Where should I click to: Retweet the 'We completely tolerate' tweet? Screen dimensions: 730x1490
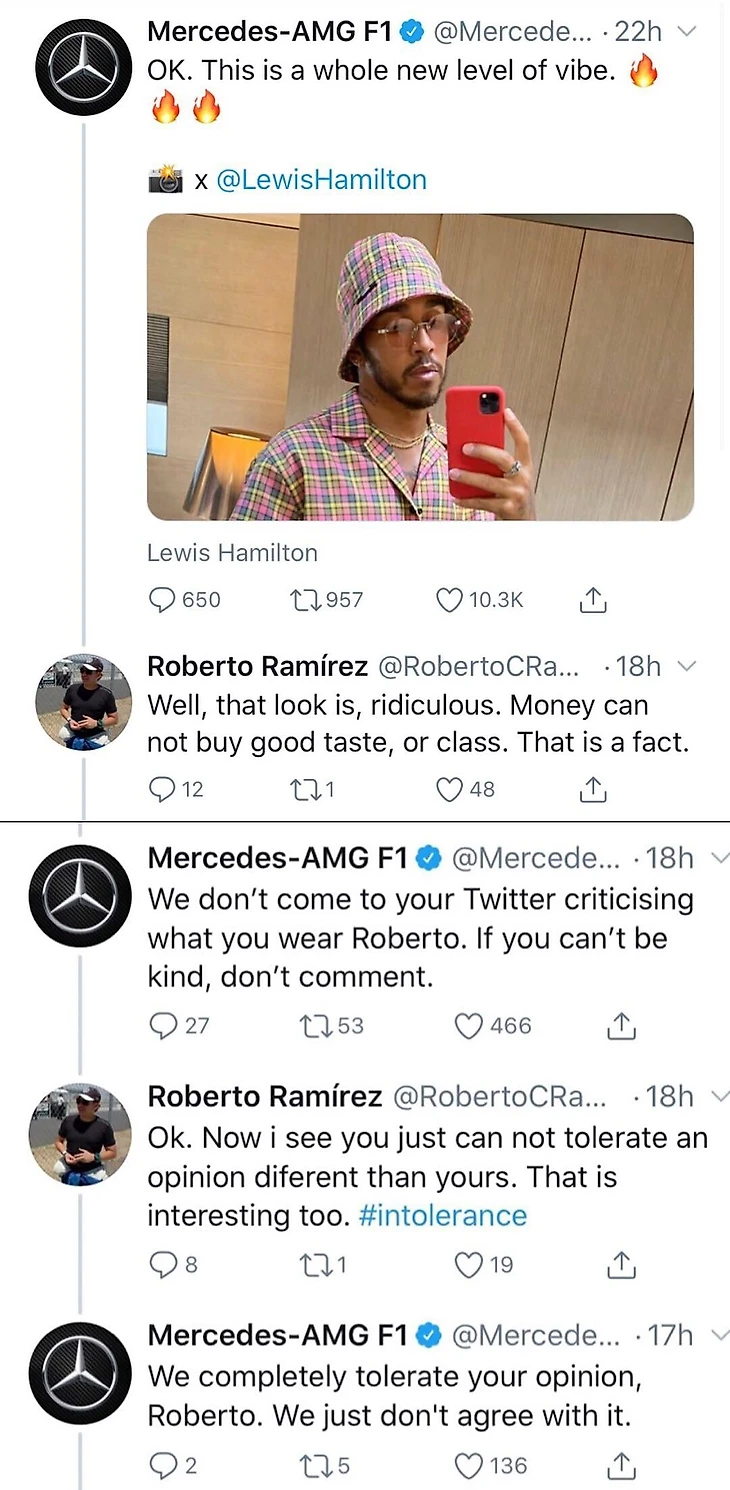click(313, 1466)
